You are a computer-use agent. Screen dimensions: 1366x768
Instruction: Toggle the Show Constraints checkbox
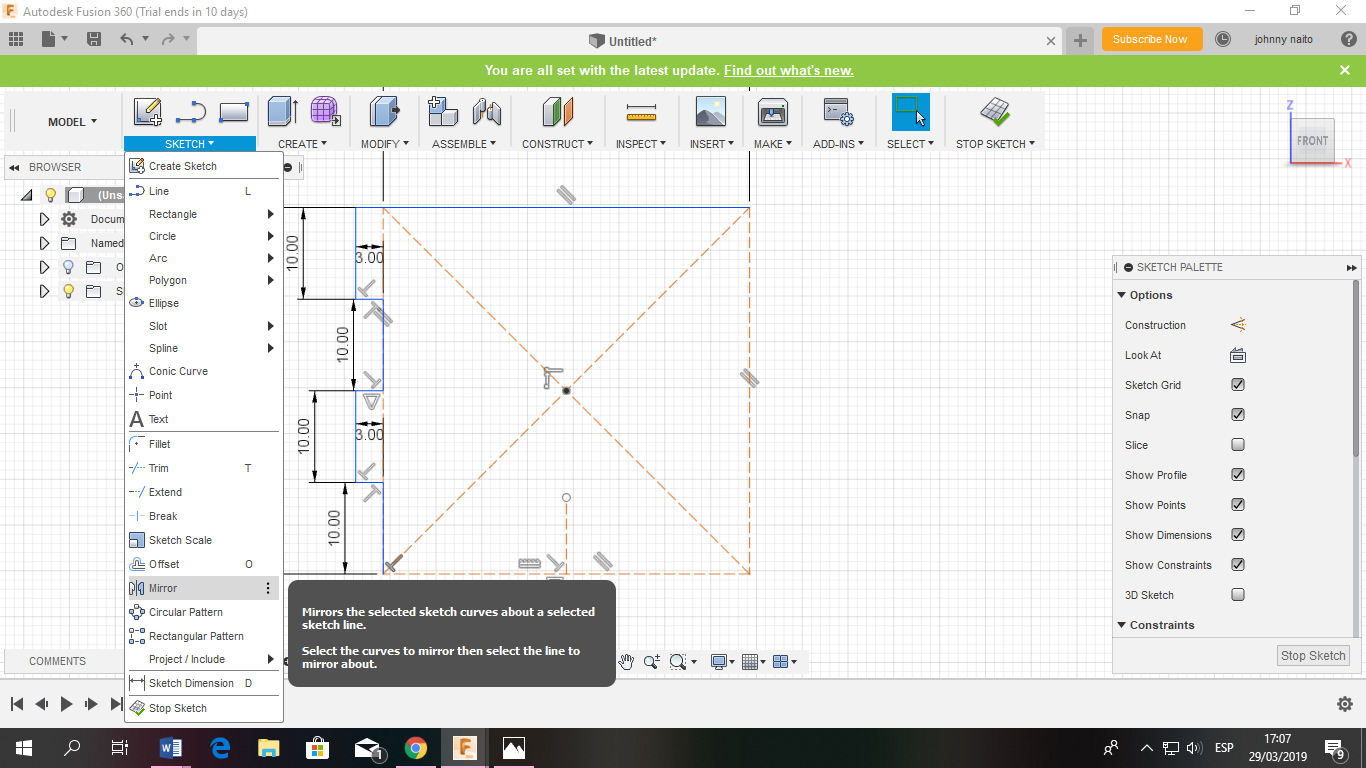pyautogui.click(x=1238, y=565)
